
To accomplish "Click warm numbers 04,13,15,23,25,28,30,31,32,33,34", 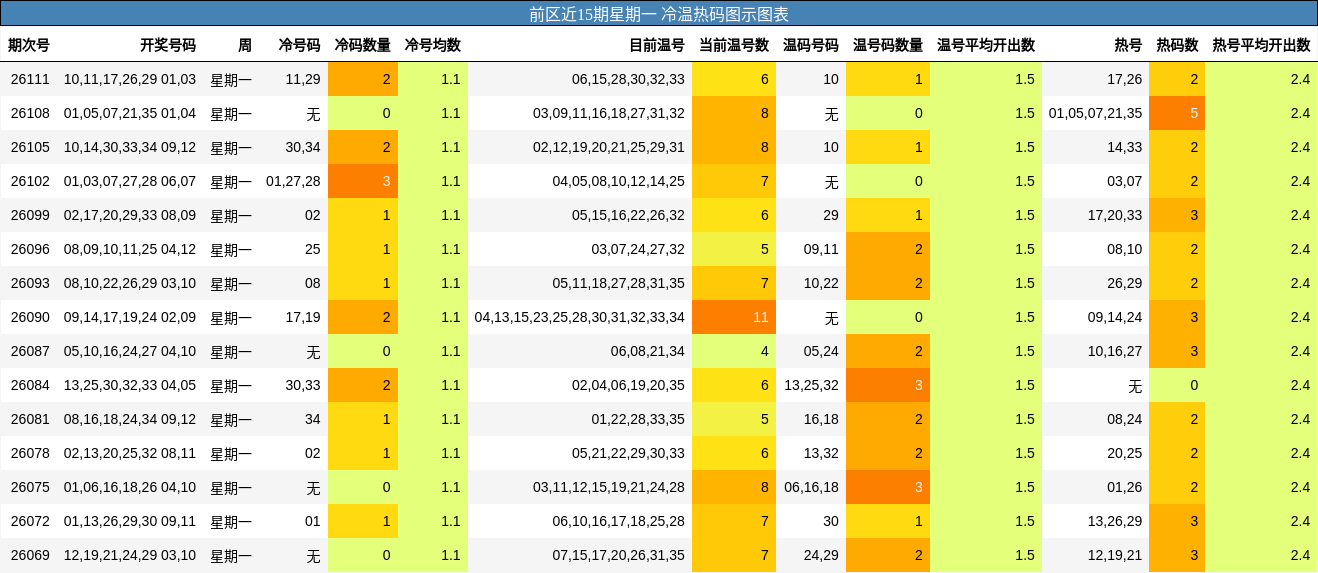I will pyautogui.click(x=580, y=317).
